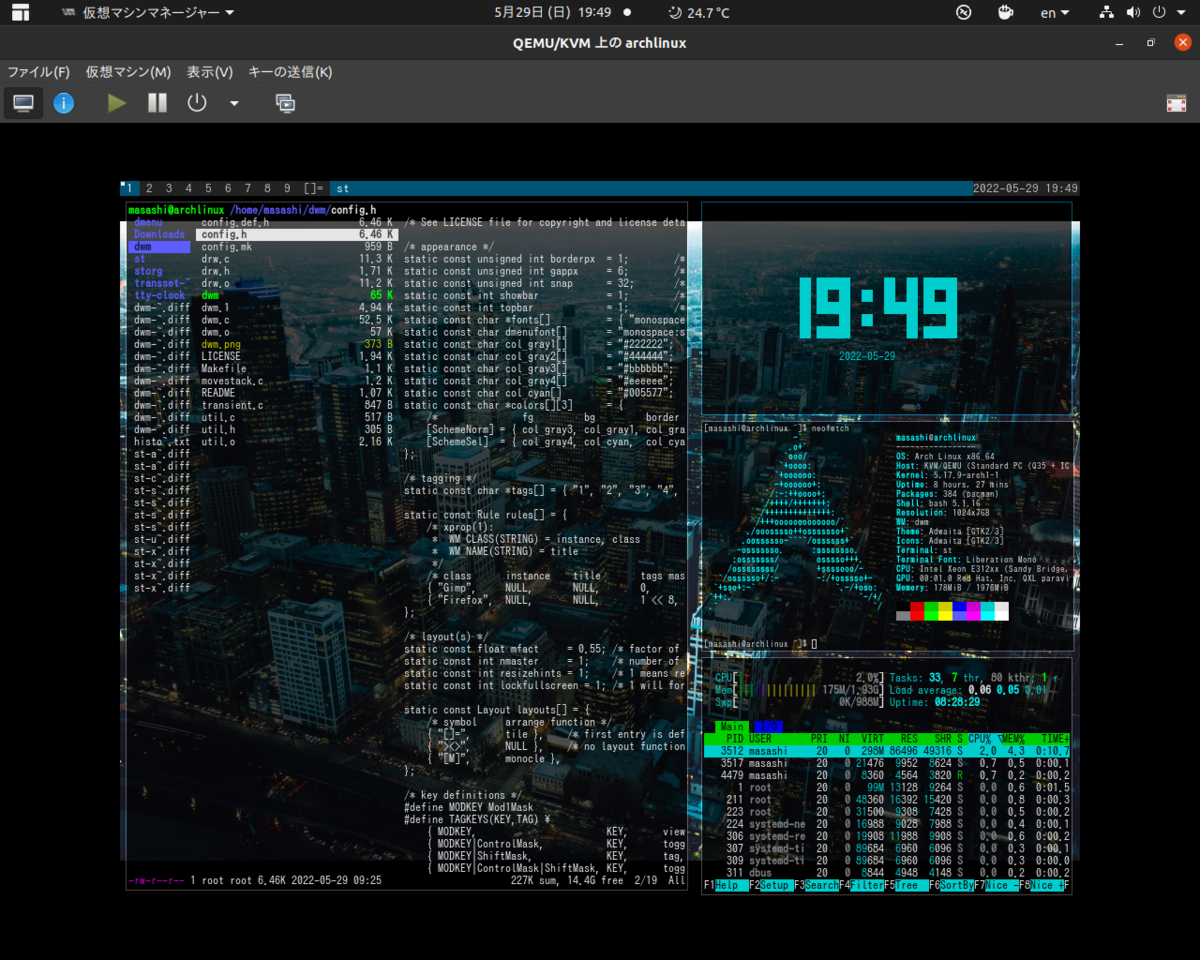Select dwm tag 1 in the guest bar

(x=129, y=188)
